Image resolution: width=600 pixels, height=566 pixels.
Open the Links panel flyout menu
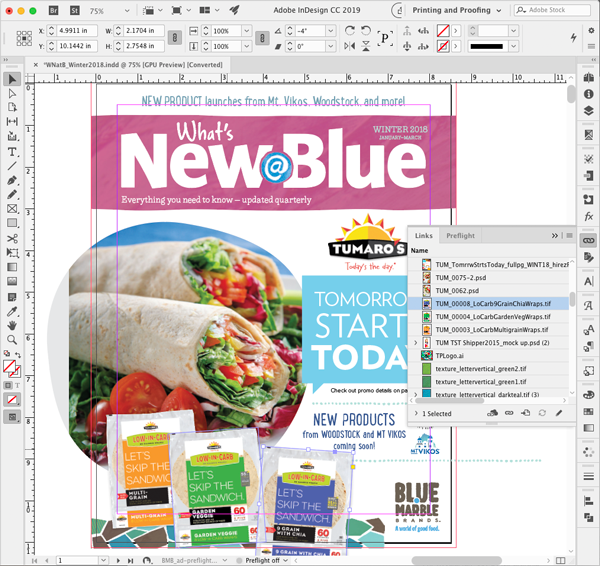pos(569,236)
